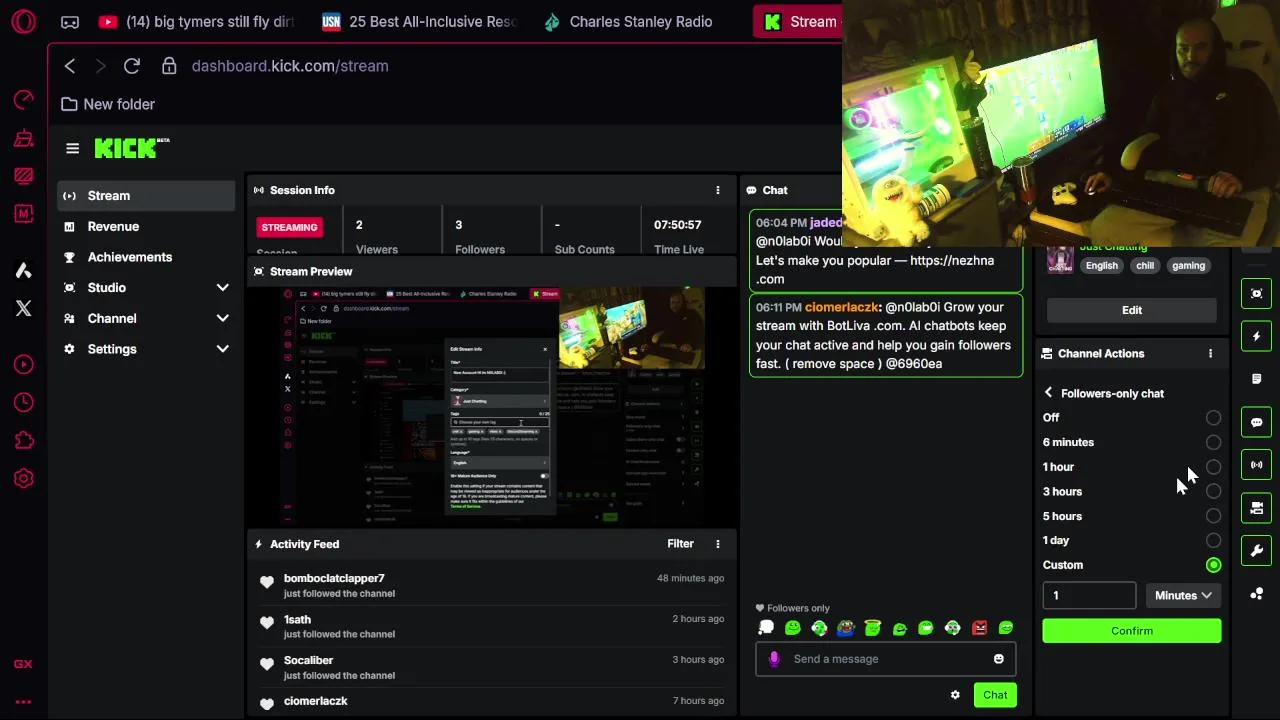
Task: Confirm the custom followers-only duration
Action: click(x=1132, y=631)
